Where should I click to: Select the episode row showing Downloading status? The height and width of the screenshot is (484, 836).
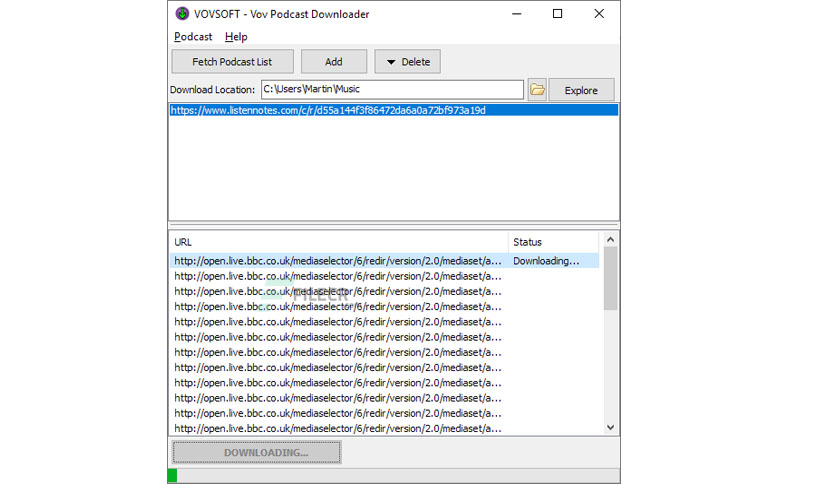coord(384,261)
